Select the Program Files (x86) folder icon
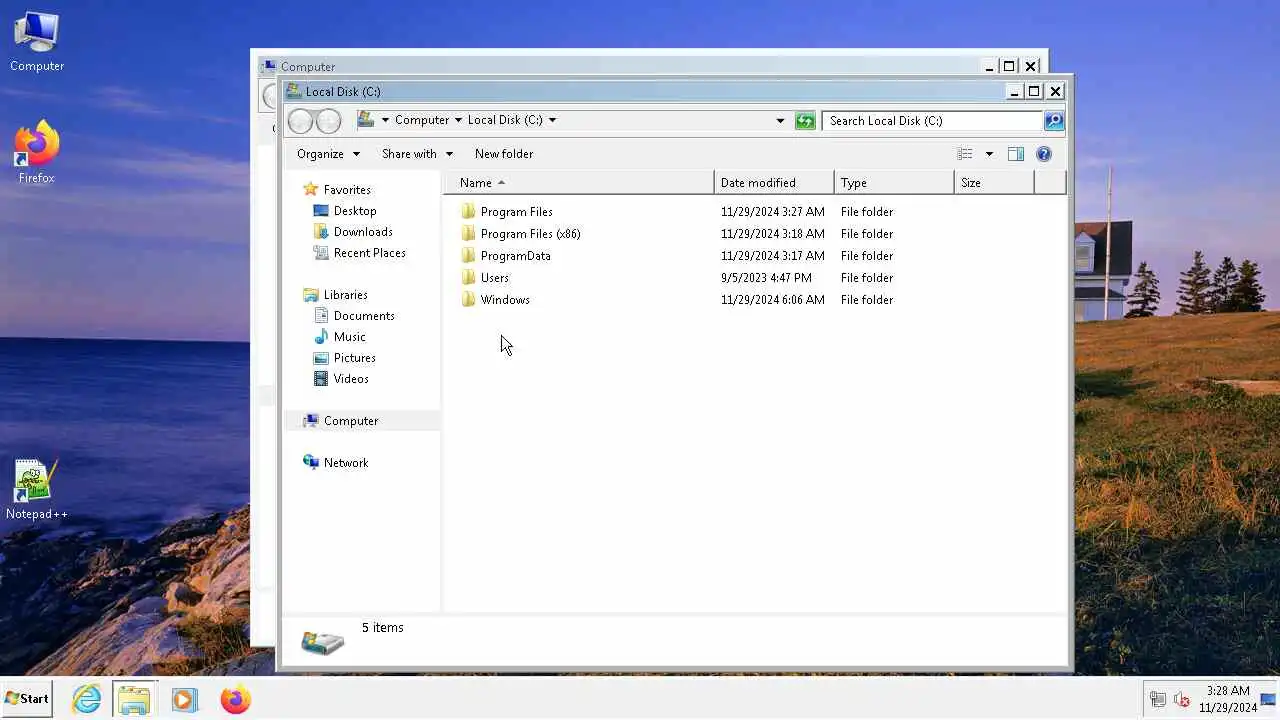1280x720 pixels. 468,233
